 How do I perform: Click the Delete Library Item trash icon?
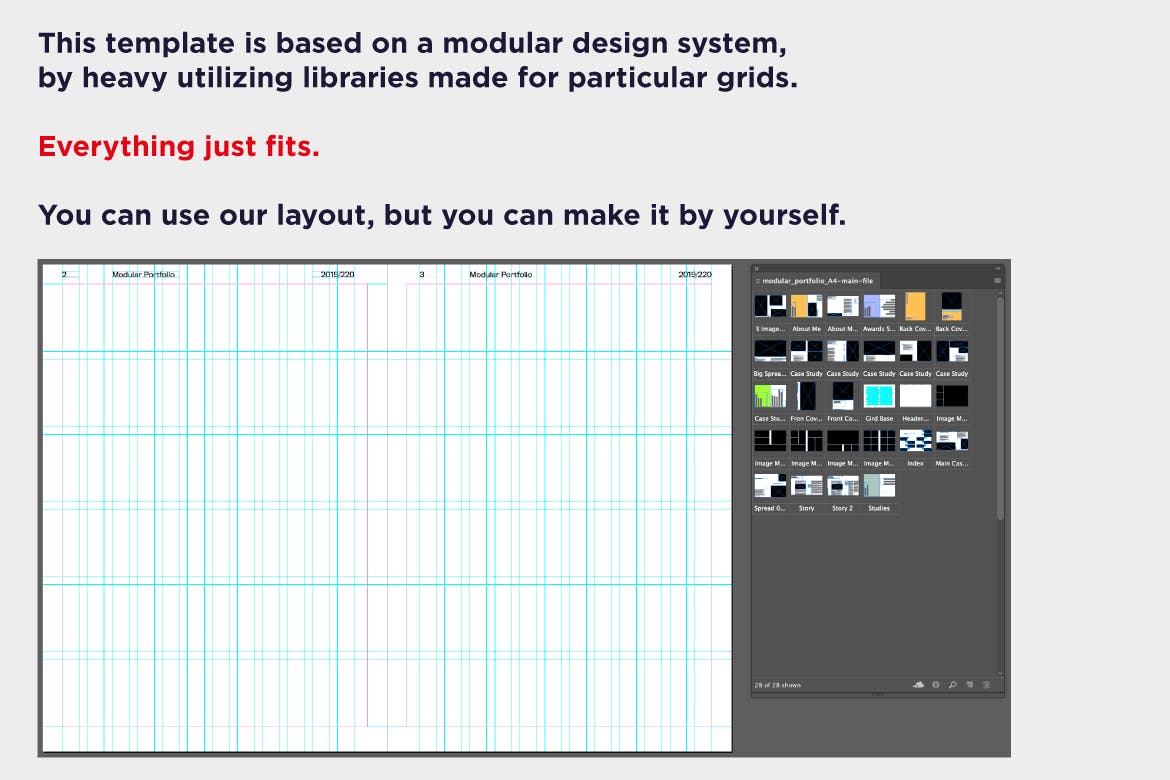(985, 685)
